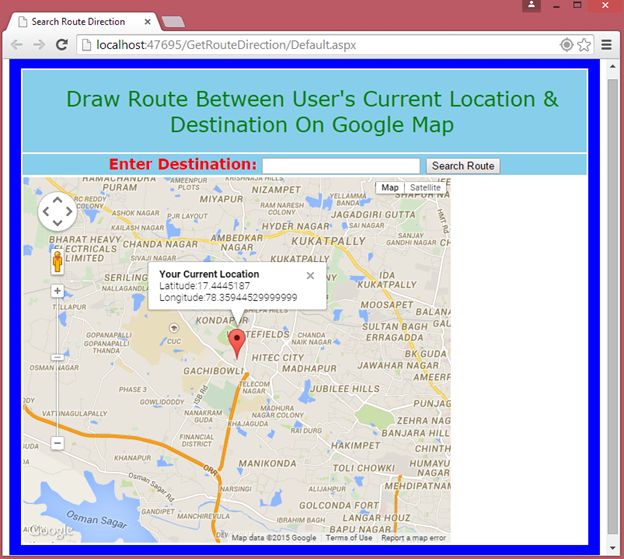
Task: Click the GACHIBOWLI map label
Action: (x=213, y=371)
